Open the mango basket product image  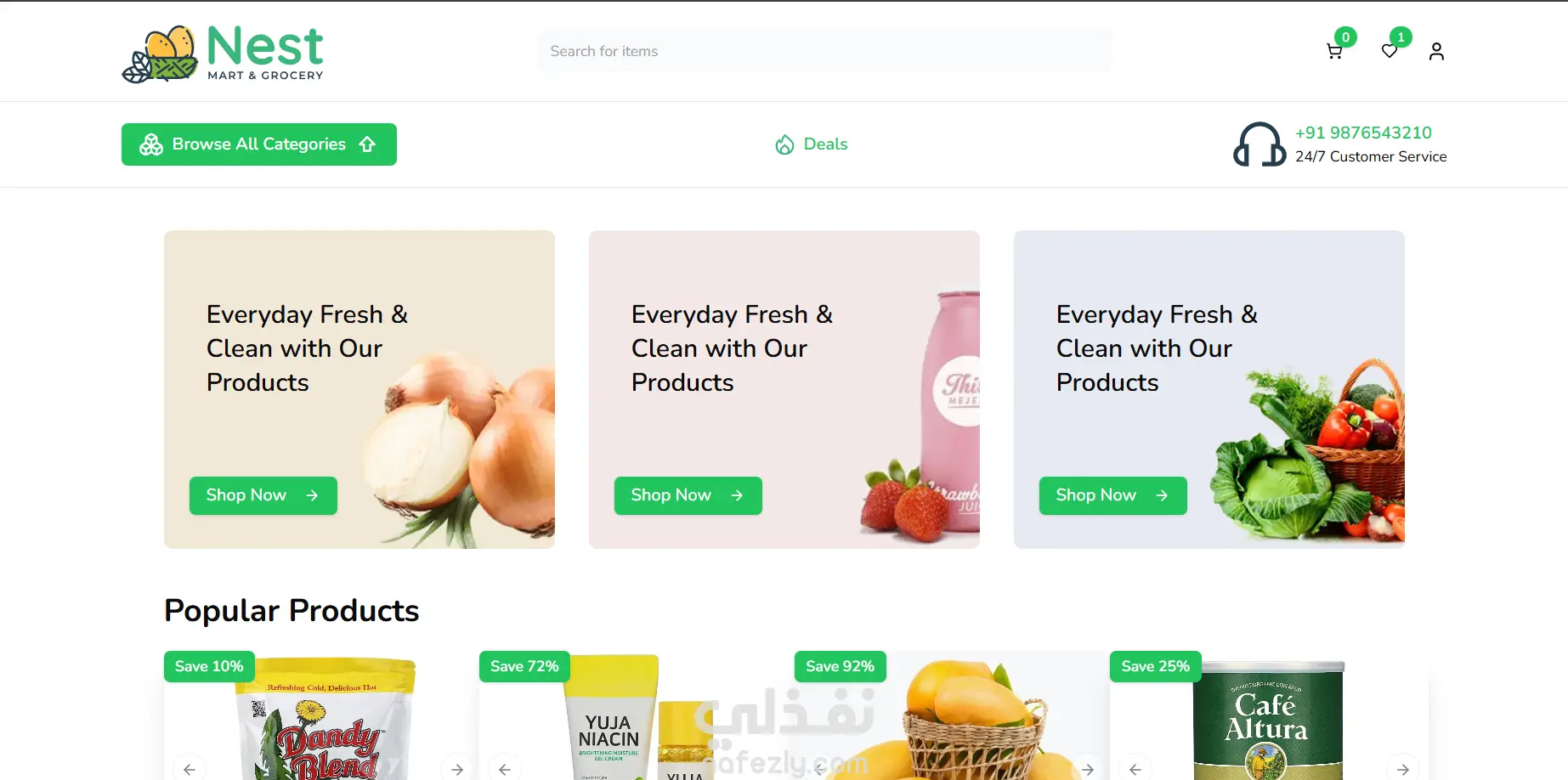pos(952,718)
